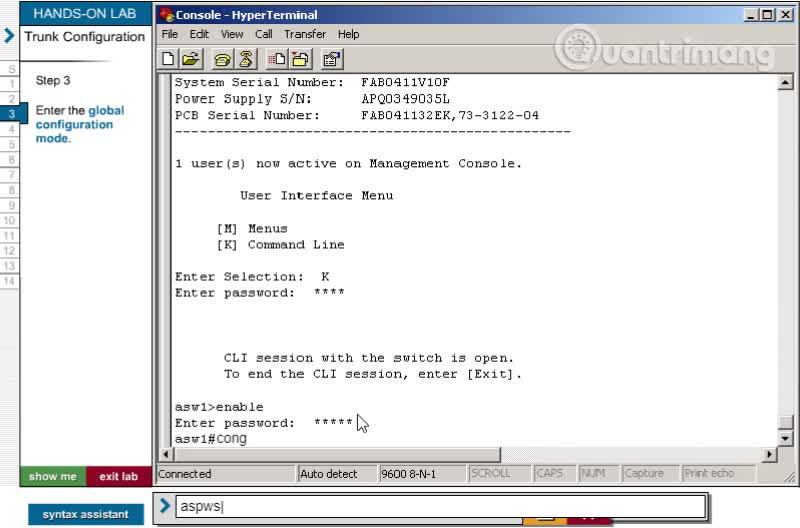Click the [K] Command Line entry
Image resolution: width=800 pixels, height=528 pixels.
point(281,245)
